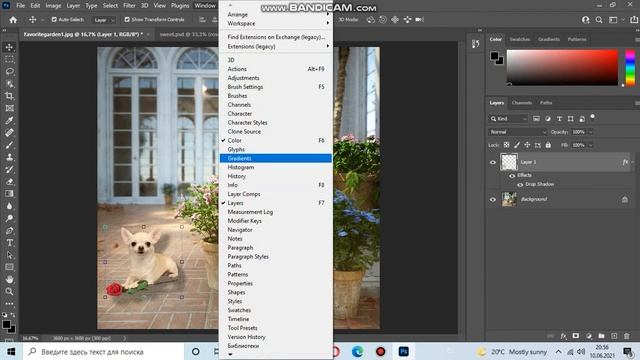Screen dimensions: 640x360
Task: Click the filter for type layers icon
Action: (x=559, y=119)
